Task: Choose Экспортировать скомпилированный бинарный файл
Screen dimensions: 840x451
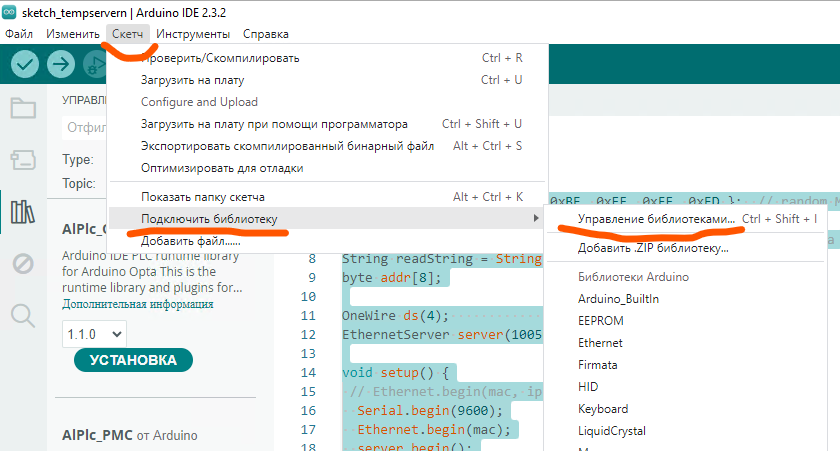Action: point(327,146)
